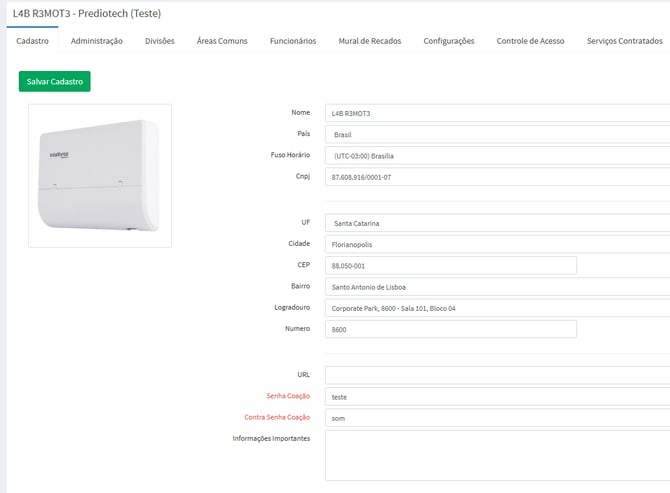Click the device photo thumbnail
Screen dimensions: 670x493
pyautogui.click(x=100, y=176)
